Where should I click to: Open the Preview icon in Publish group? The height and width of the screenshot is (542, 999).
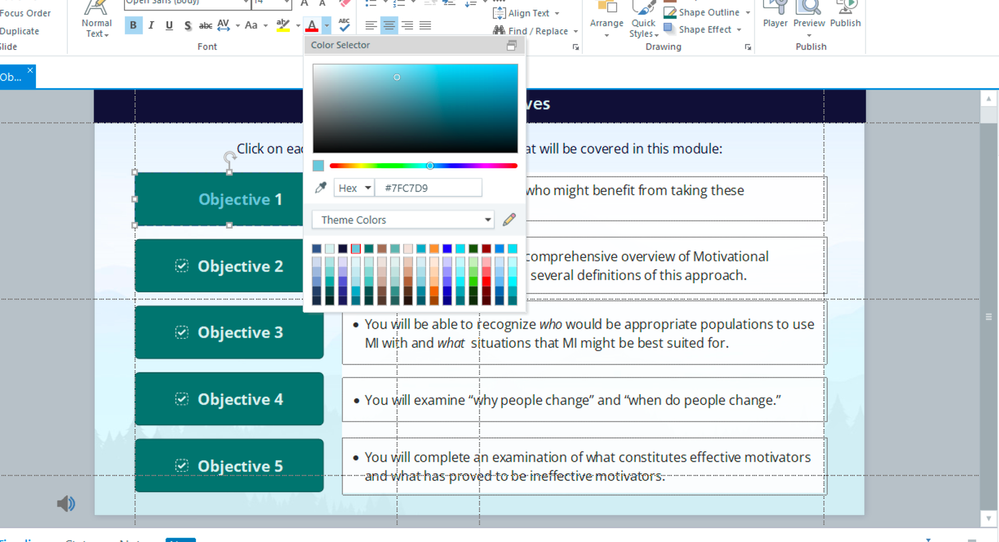pyautogui.click(x=809, y=16)
